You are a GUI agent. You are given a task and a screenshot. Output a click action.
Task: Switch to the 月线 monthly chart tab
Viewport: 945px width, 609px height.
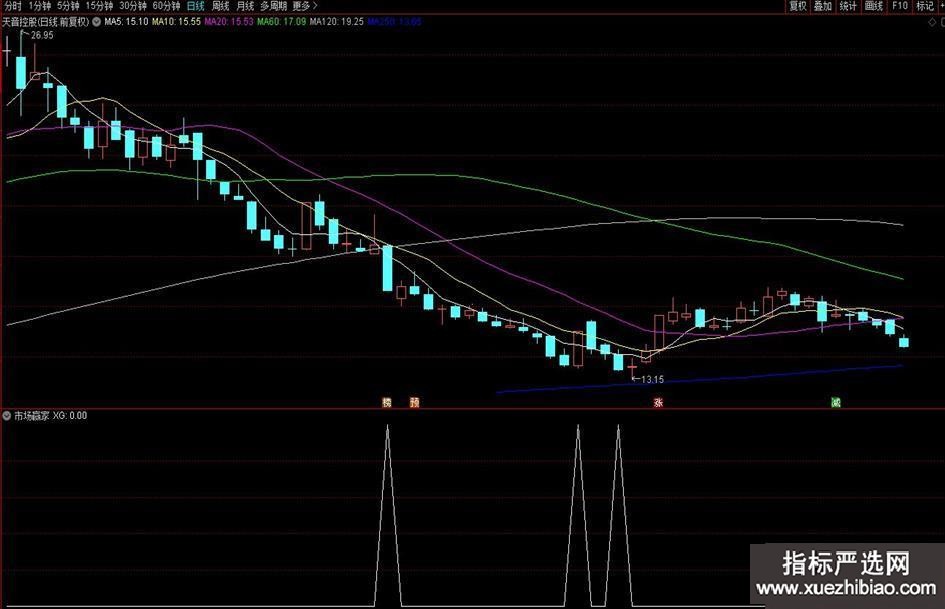tap(245, 6)
